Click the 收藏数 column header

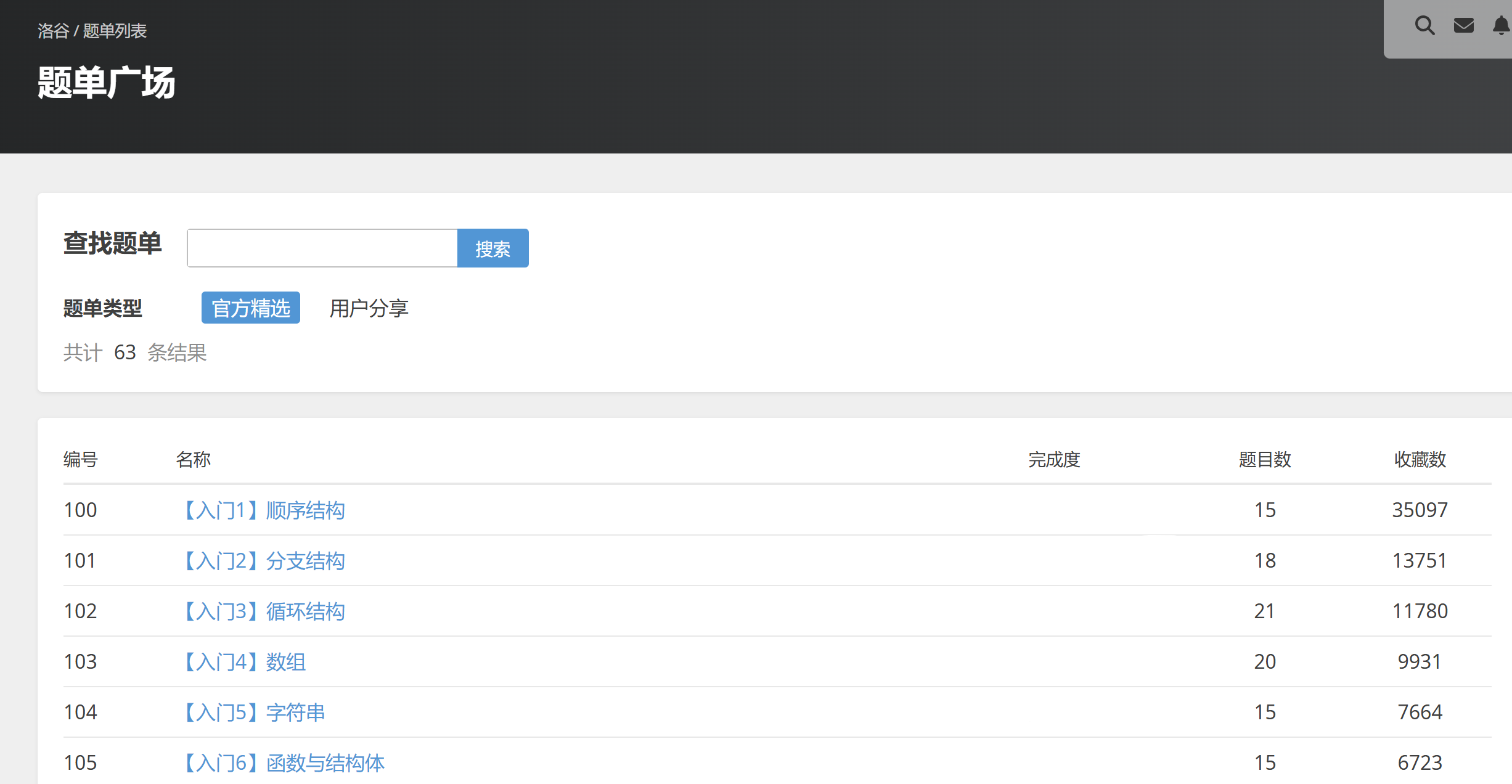click(x=1420, y=460)
